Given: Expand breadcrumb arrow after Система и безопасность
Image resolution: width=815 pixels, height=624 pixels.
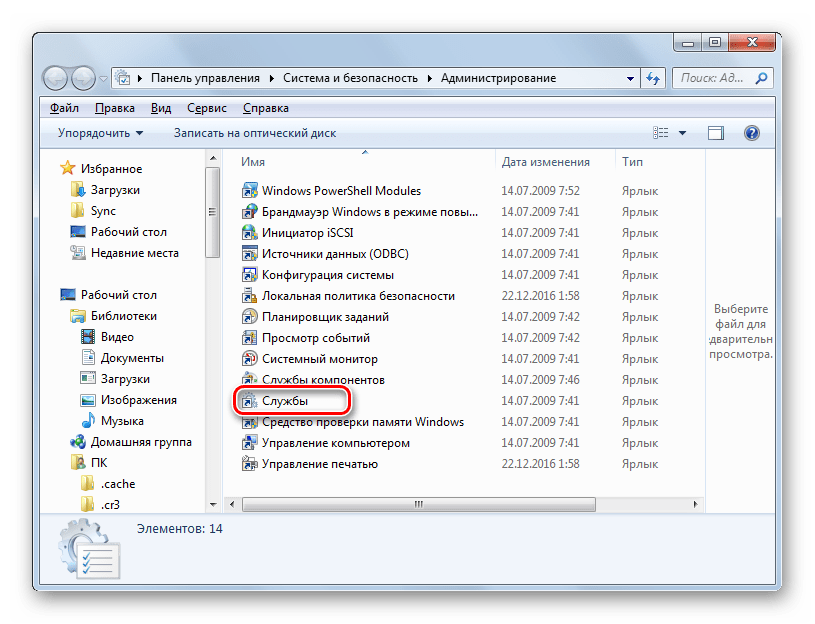Looking at the screenshot, I should click(430, 78).
